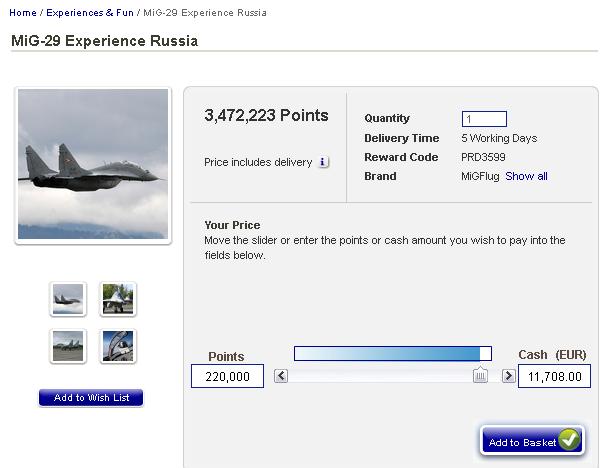The width and height of the screenshot is (600, 468).
Task: Click the MiG-29 Experience Russia heading
Action: coord(104,41)
